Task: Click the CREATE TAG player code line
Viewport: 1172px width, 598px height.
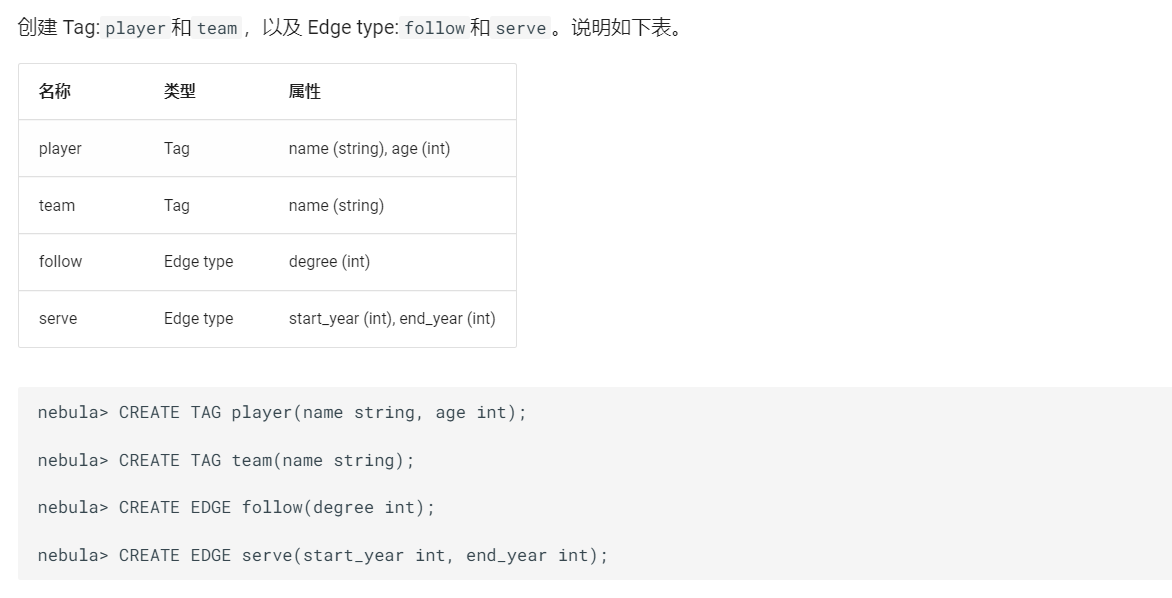Action: point(282,412)
